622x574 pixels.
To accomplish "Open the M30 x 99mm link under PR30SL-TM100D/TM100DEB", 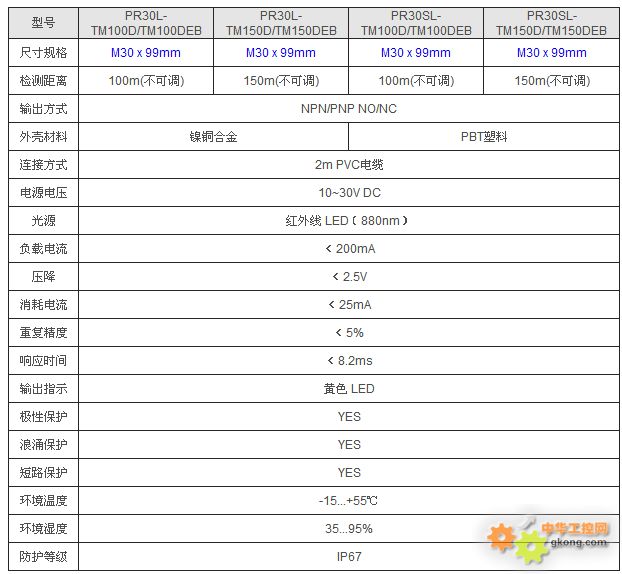I will (416, 53).
